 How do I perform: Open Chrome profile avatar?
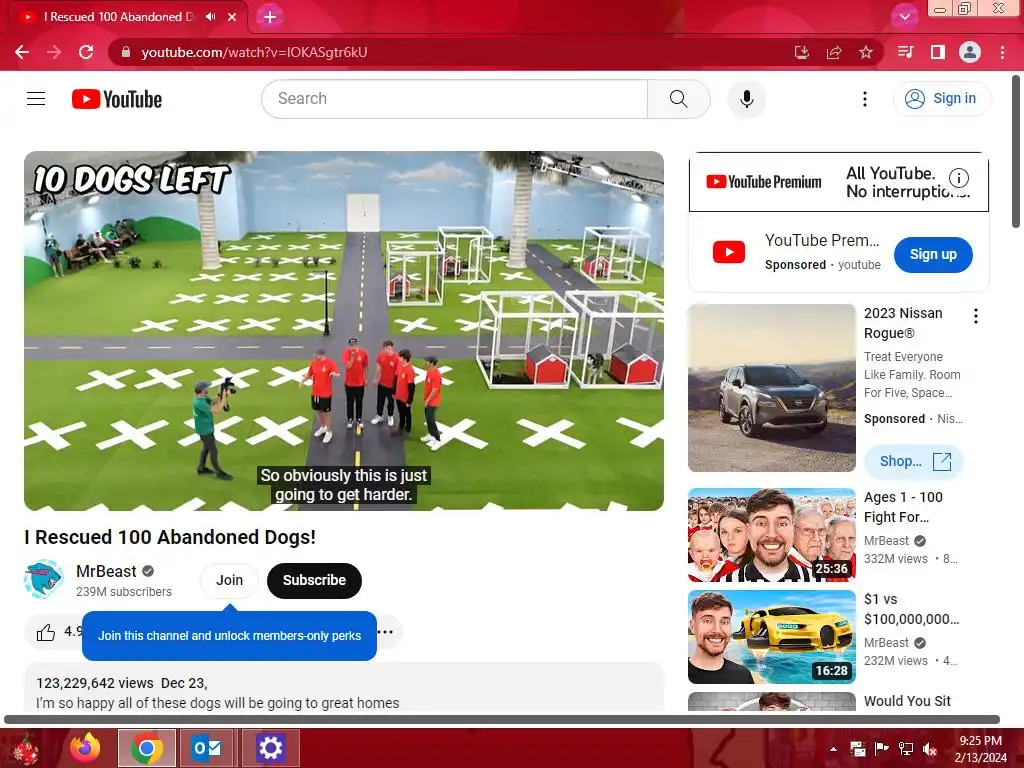970,52
